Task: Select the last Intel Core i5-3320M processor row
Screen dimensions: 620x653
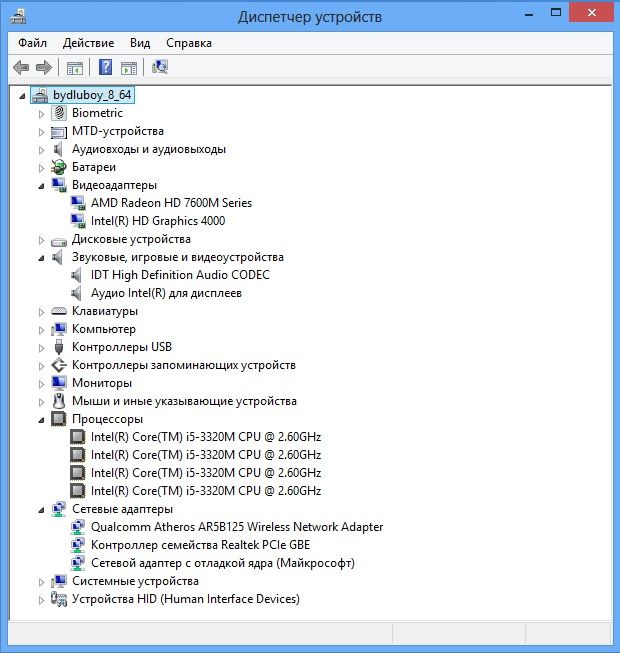Action: 206,491
